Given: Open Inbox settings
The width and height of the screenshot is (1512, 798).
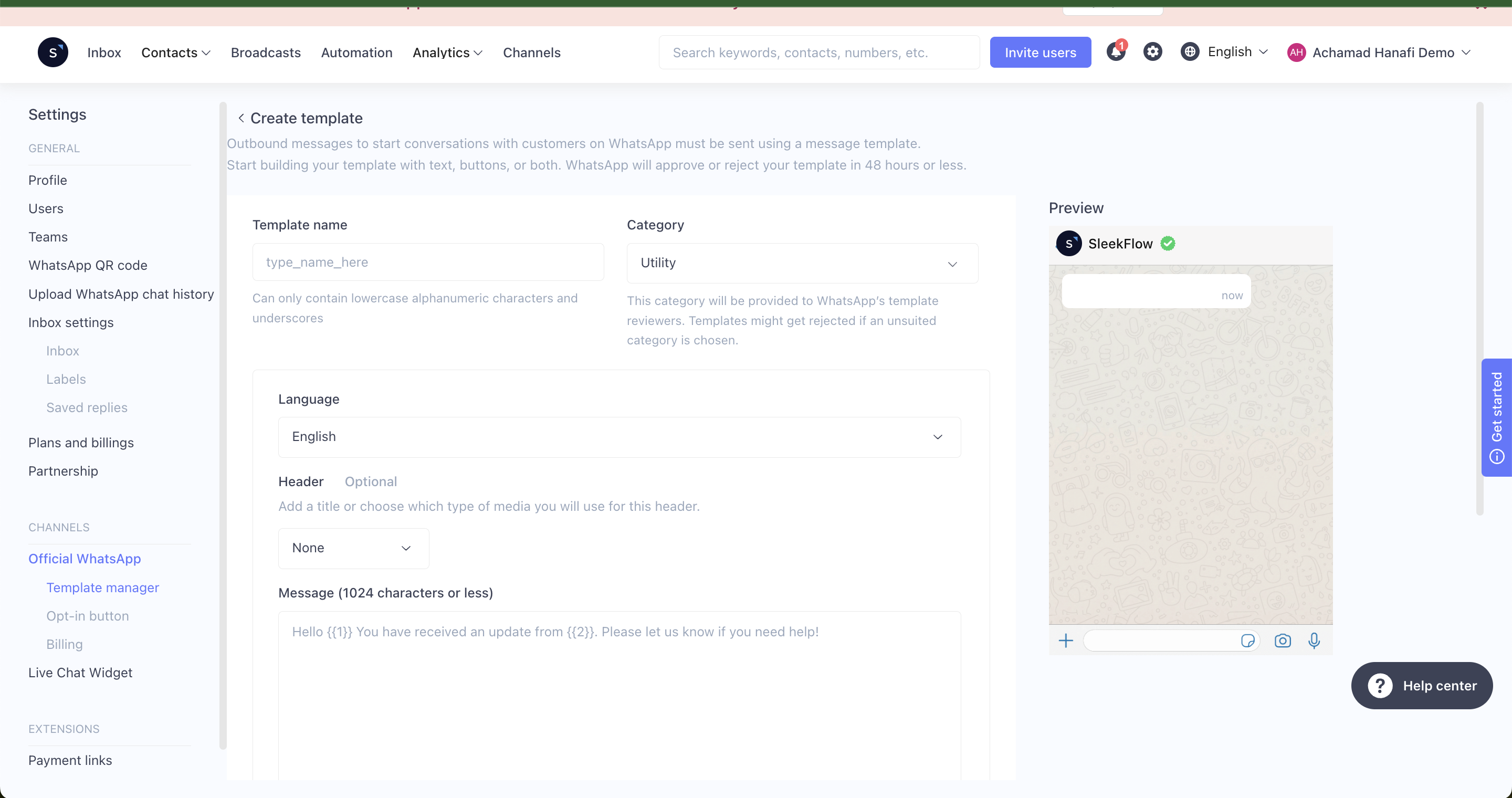Looking at the screenshot, I should (71, 322).
